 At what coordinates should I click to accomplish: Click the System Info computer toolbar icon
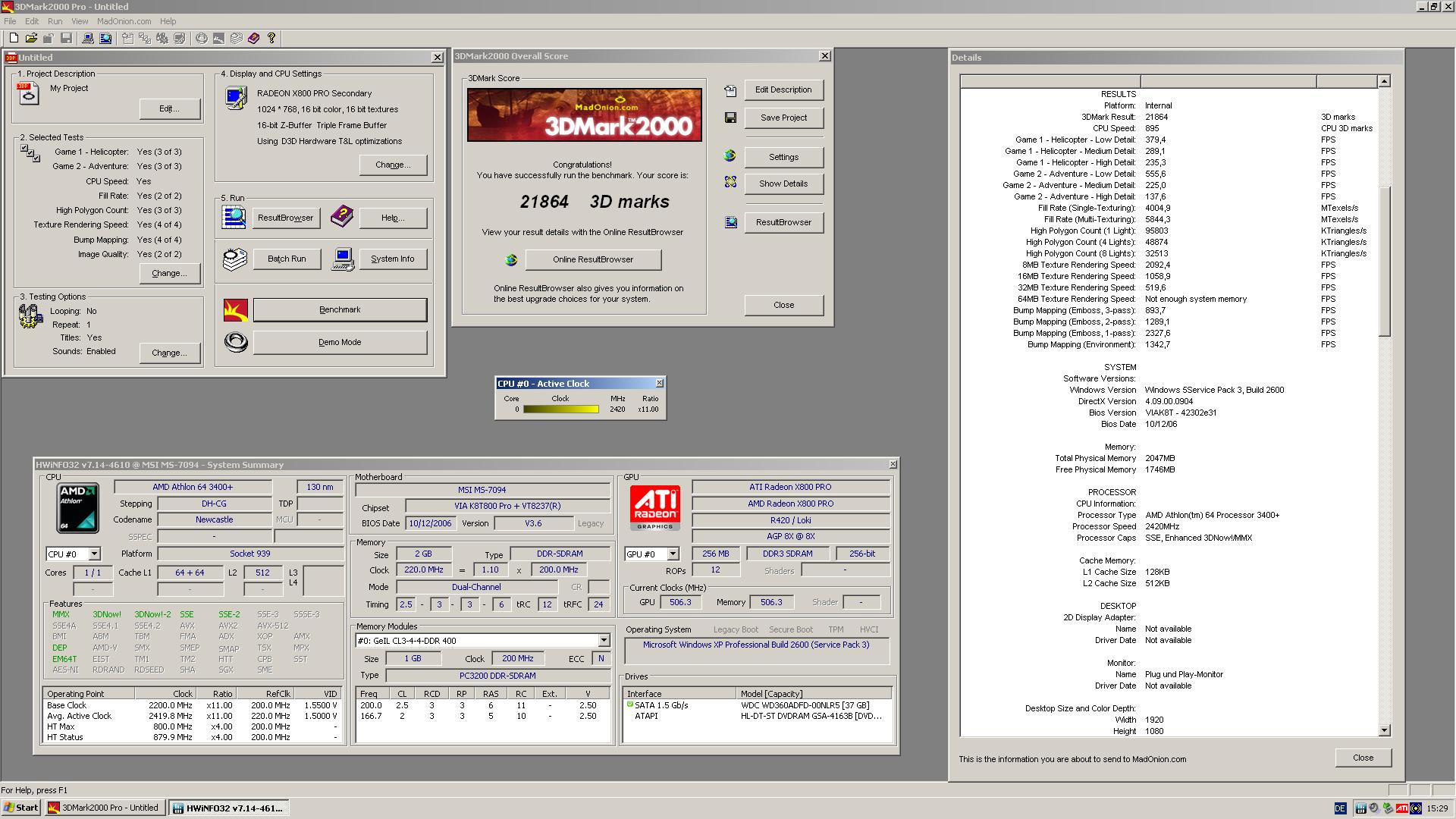88,38
